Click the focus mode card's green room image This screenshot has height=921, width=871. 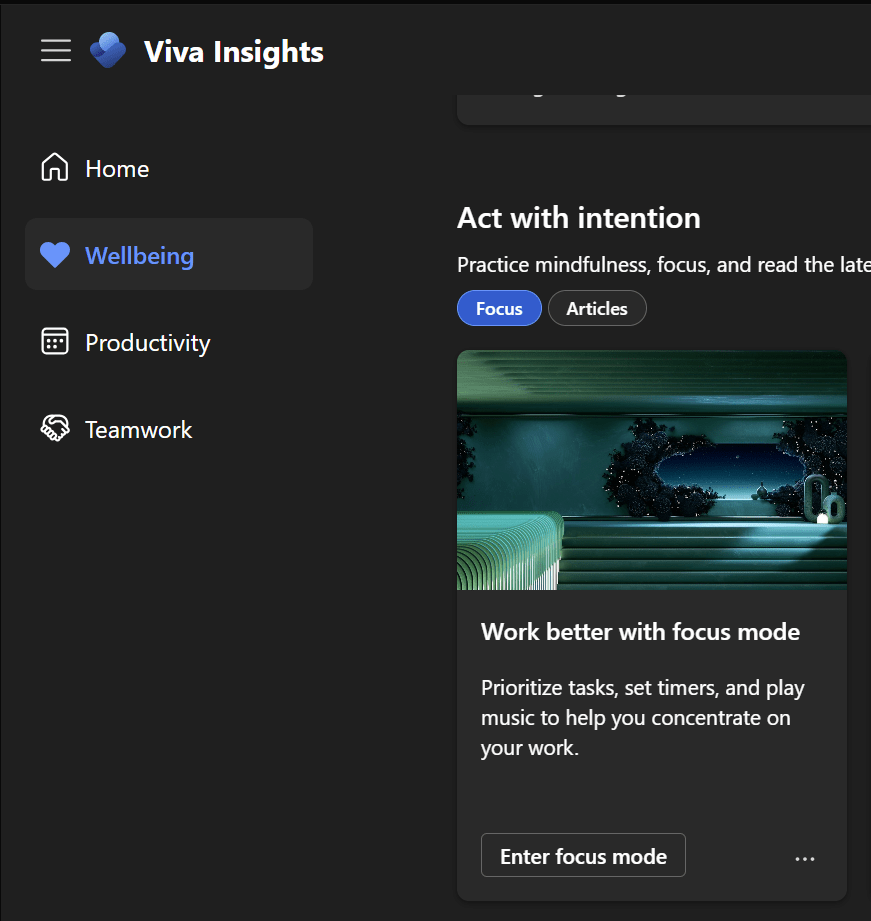click(x=652, y=470)
